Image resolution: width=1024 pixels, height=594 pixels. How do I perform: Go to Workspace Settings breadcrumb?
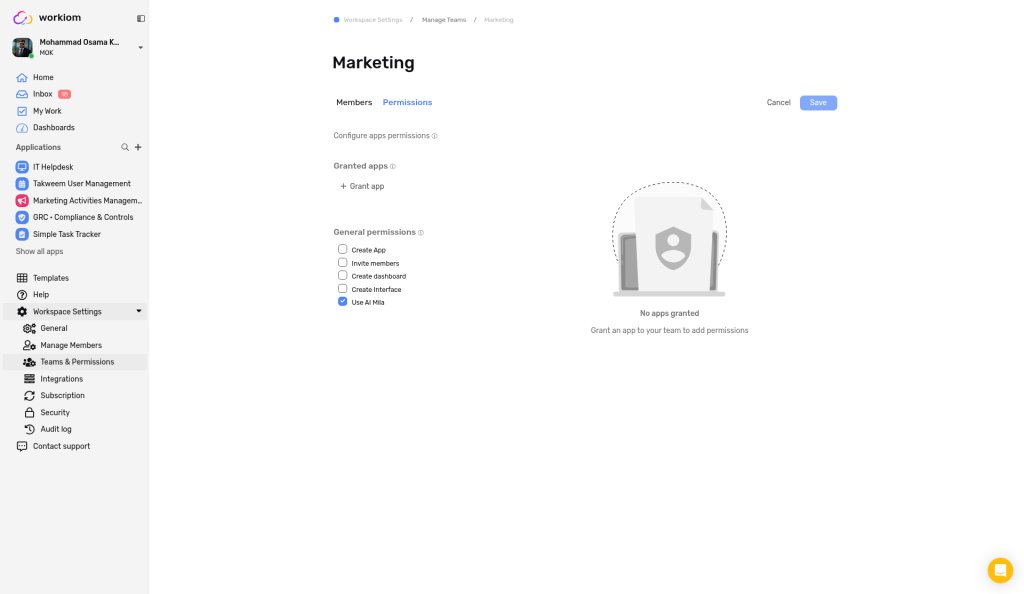[x=373, y=20]
